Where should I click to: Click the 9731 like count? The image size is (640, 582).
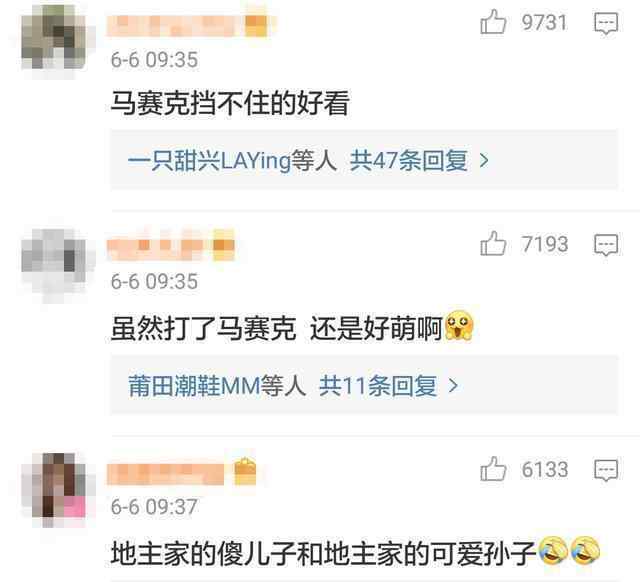pyautogui.click(x=544, y=22)
